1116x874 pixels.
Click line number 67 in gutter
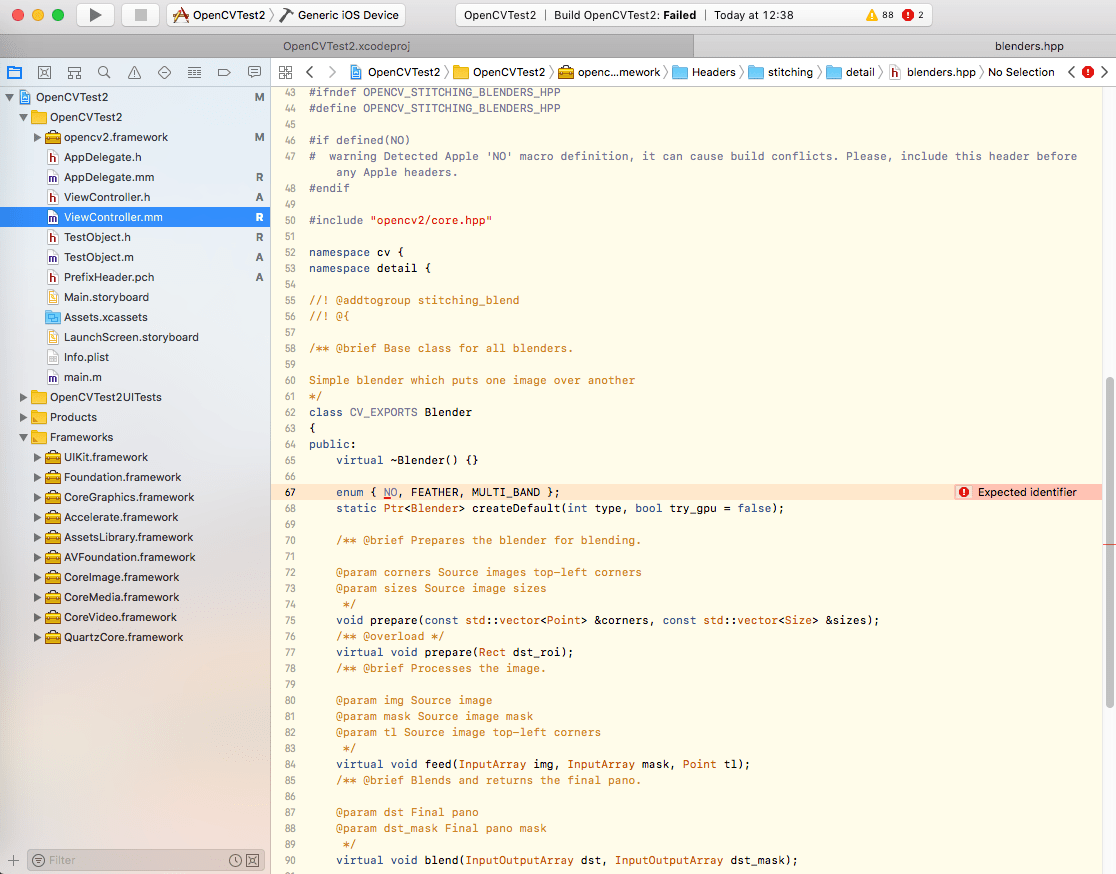point(290,492)
